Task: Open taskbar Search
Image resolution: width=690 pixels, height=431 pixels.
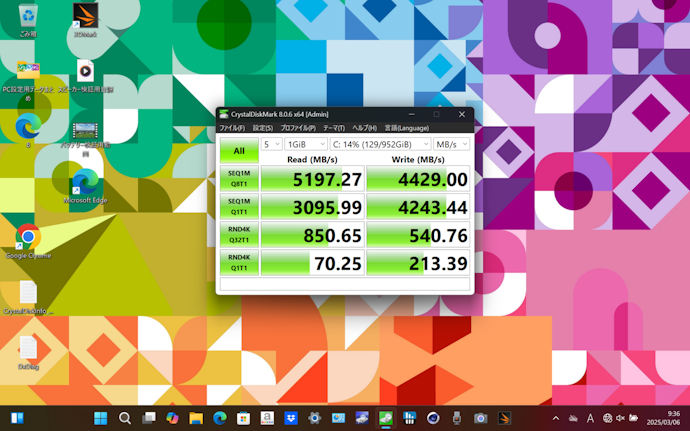Action: [x=125, y=418]
